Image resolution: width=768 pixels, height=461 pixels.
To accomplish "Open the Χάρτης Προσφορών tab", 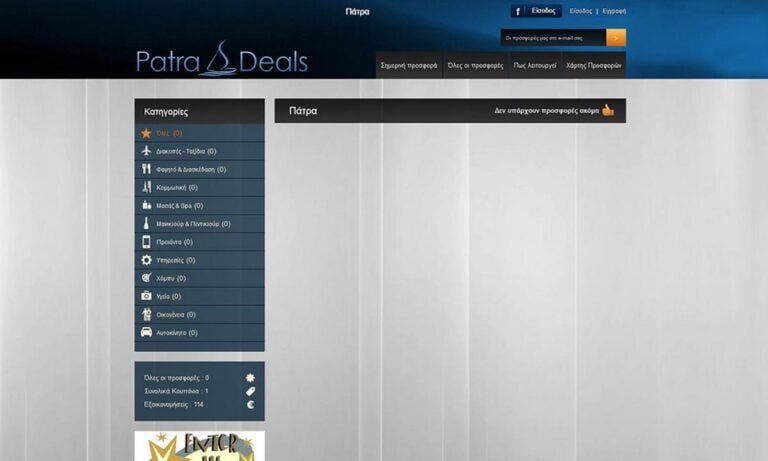I will pyautogui.click(x=594, y=65).
